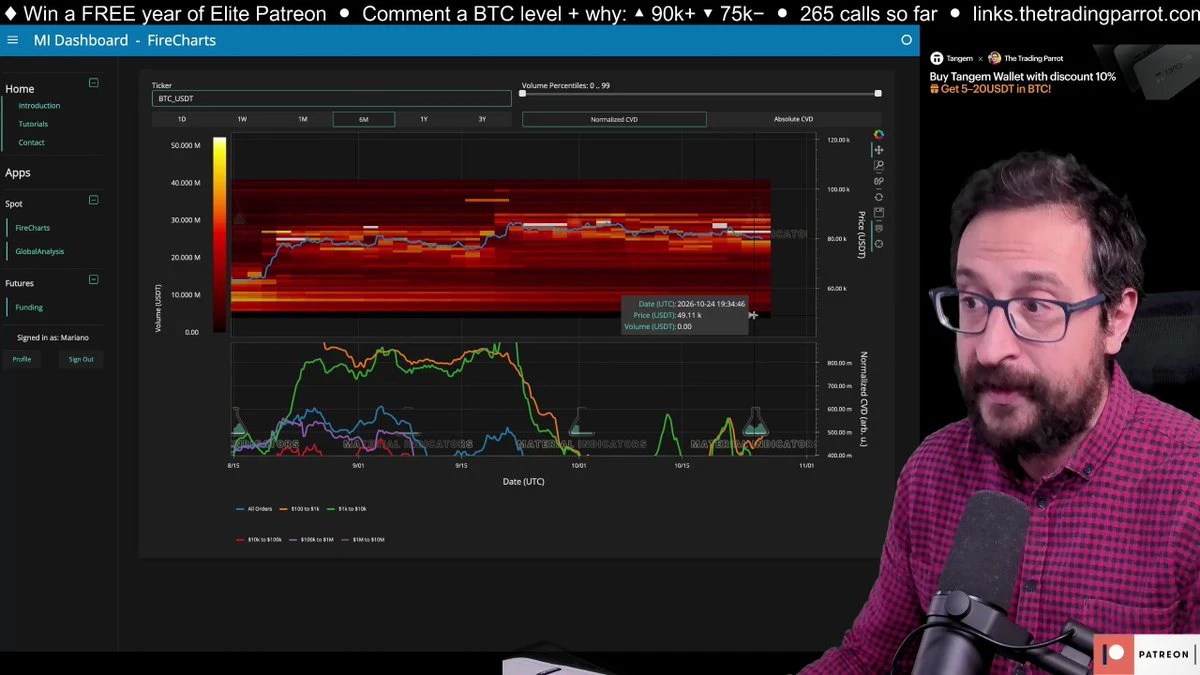Toggle the $1M to $10M legend series
1200x675 pixels.
point(363,540)
